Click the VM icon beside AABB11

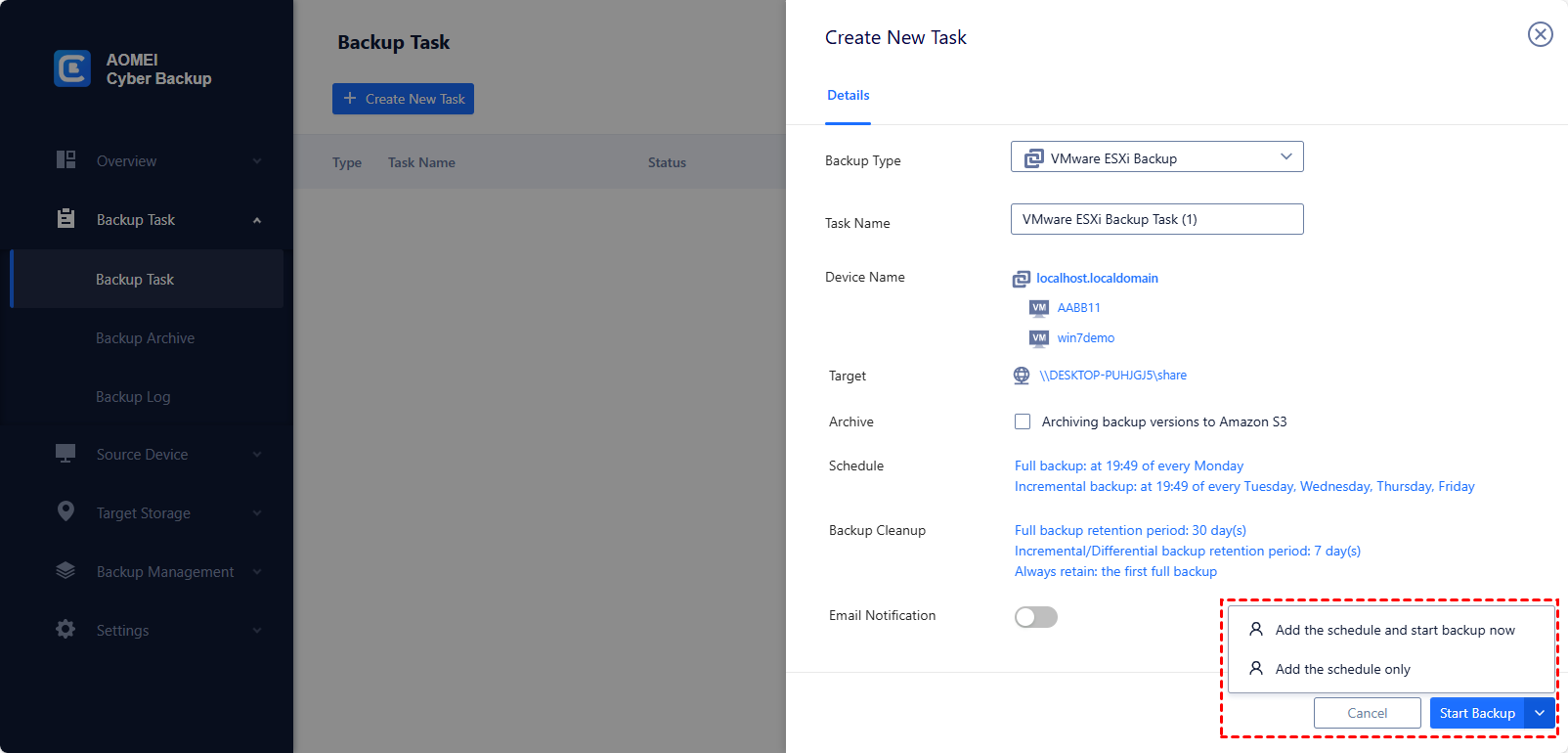coord(1039,308)
